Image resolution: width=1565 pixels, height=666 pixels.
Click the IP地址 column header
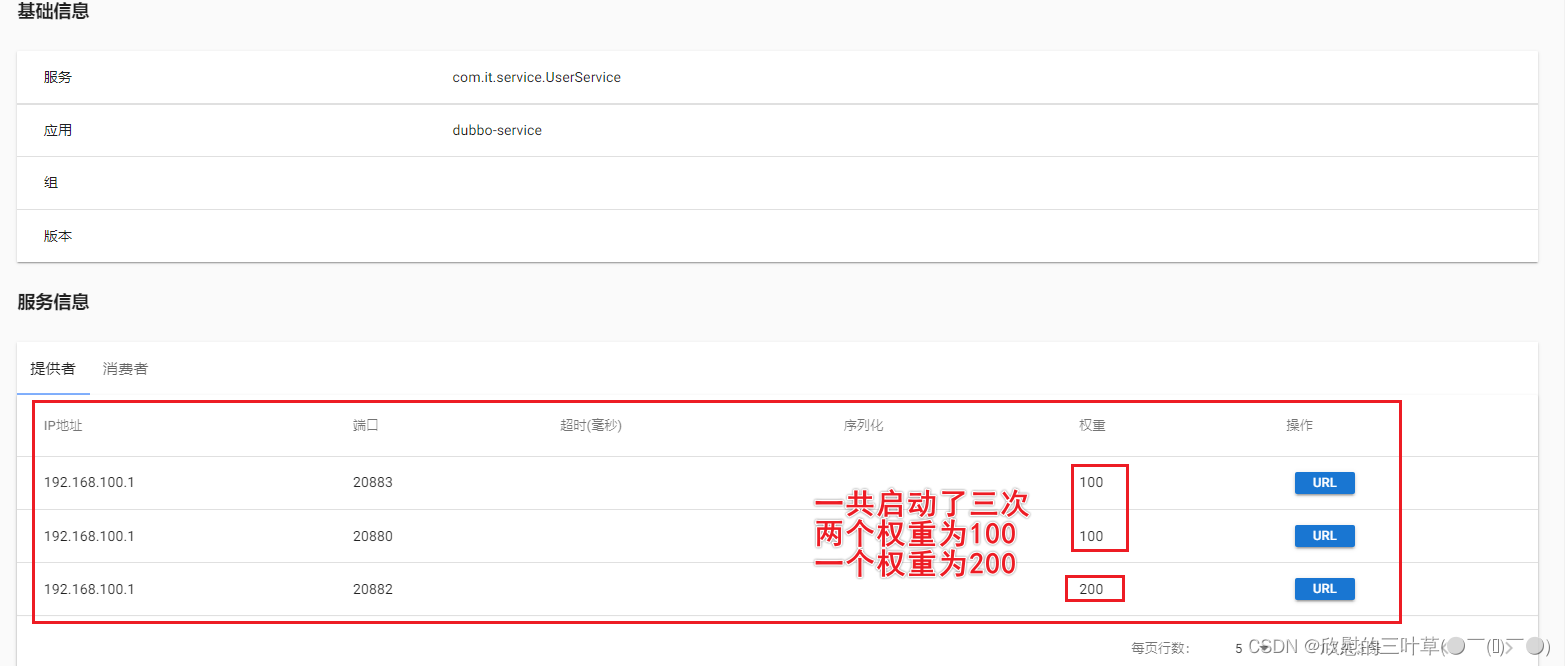click(63, 425)
